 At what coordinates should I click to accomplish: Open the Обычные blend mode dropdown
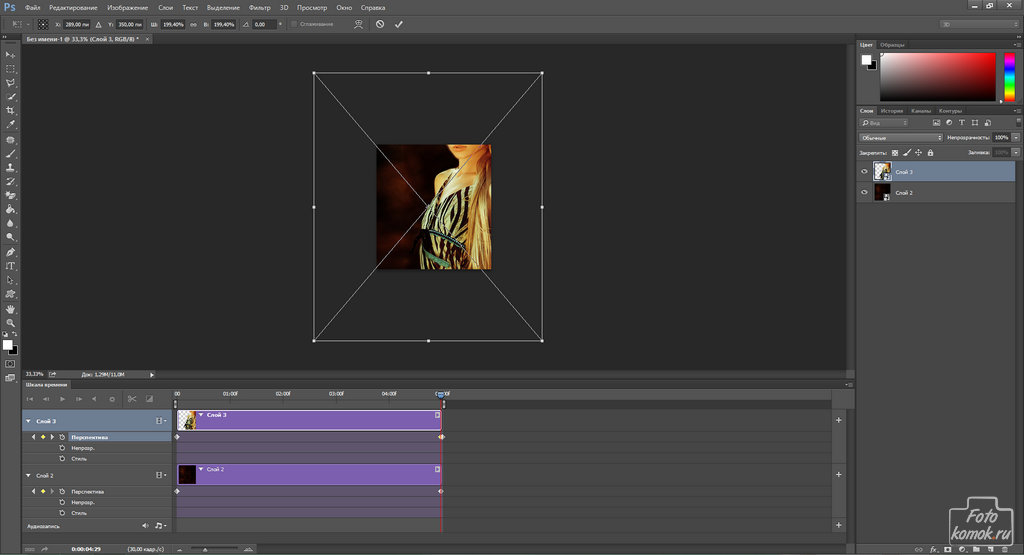click(900, 137)
